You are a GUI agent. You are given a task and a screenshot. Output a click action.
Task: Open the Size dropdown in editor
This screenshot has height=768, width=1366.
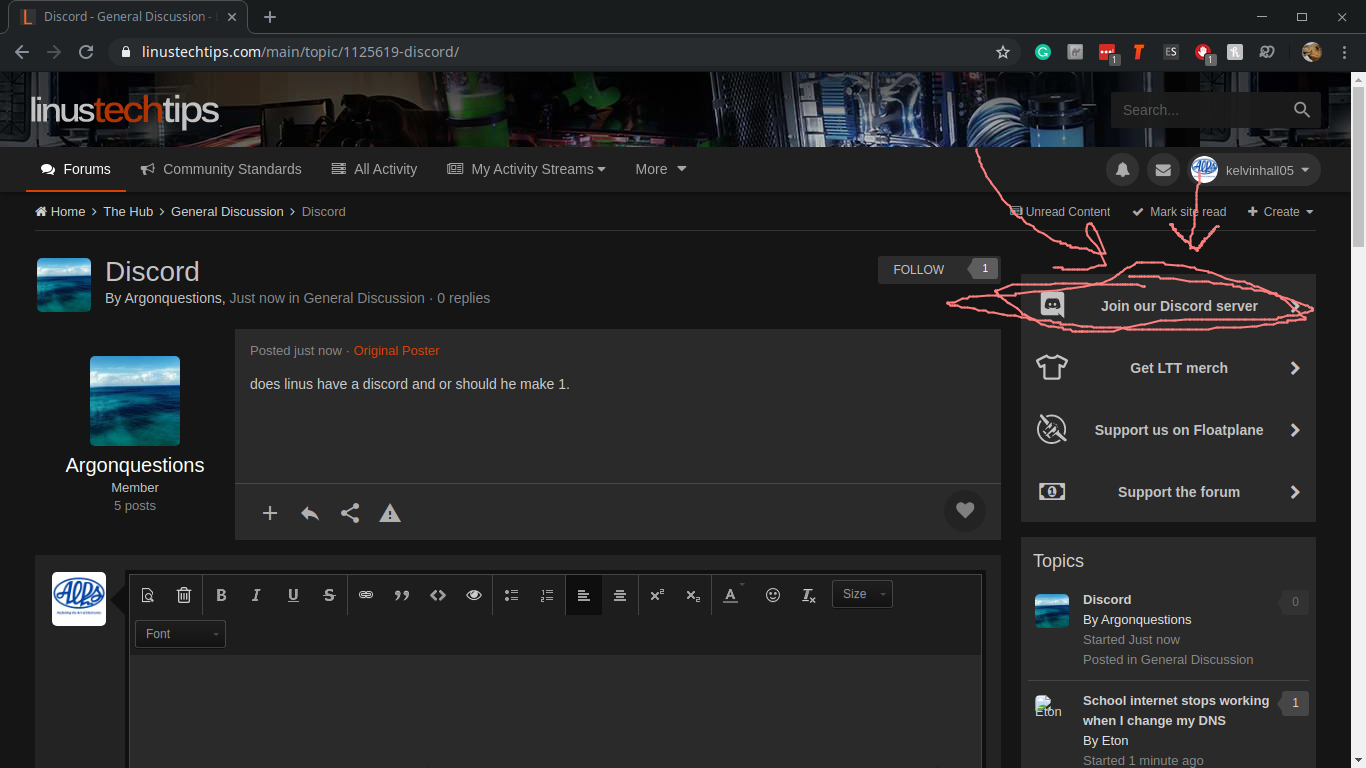[x=862, y=594]
